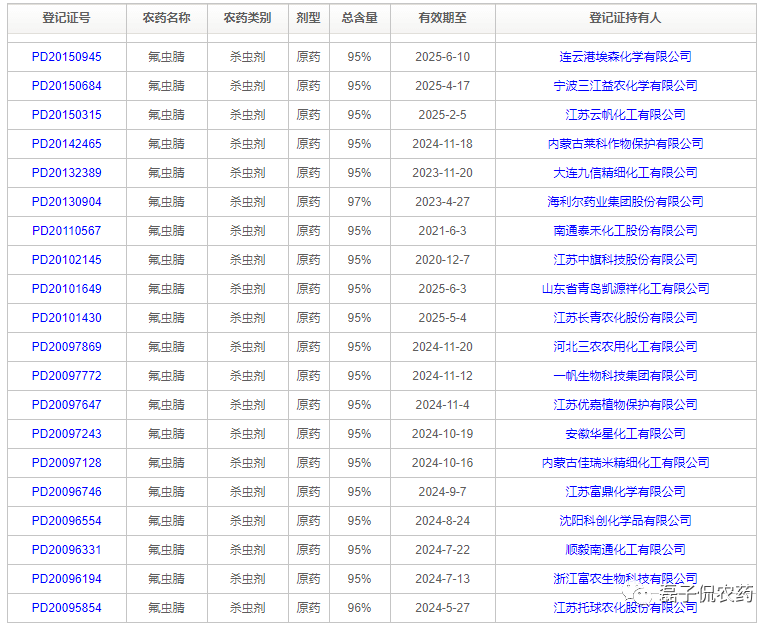Select expiry date 2025-4-17
The height and width of the screenshot is (627, 778).
pyautogui.click(x=443, y=86)
